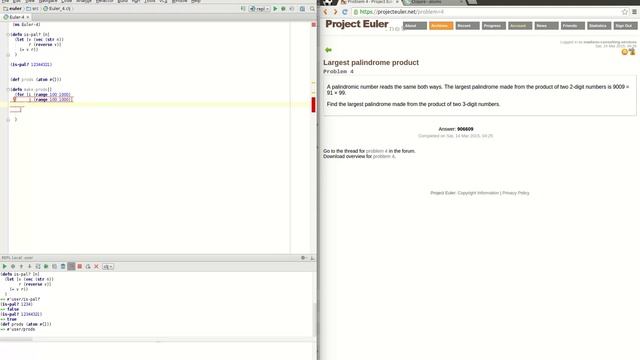Image resolution: width=640 pixels, height=360 pixels.
Task: Start debugging the repl configuration
Action: click(283, 9)
